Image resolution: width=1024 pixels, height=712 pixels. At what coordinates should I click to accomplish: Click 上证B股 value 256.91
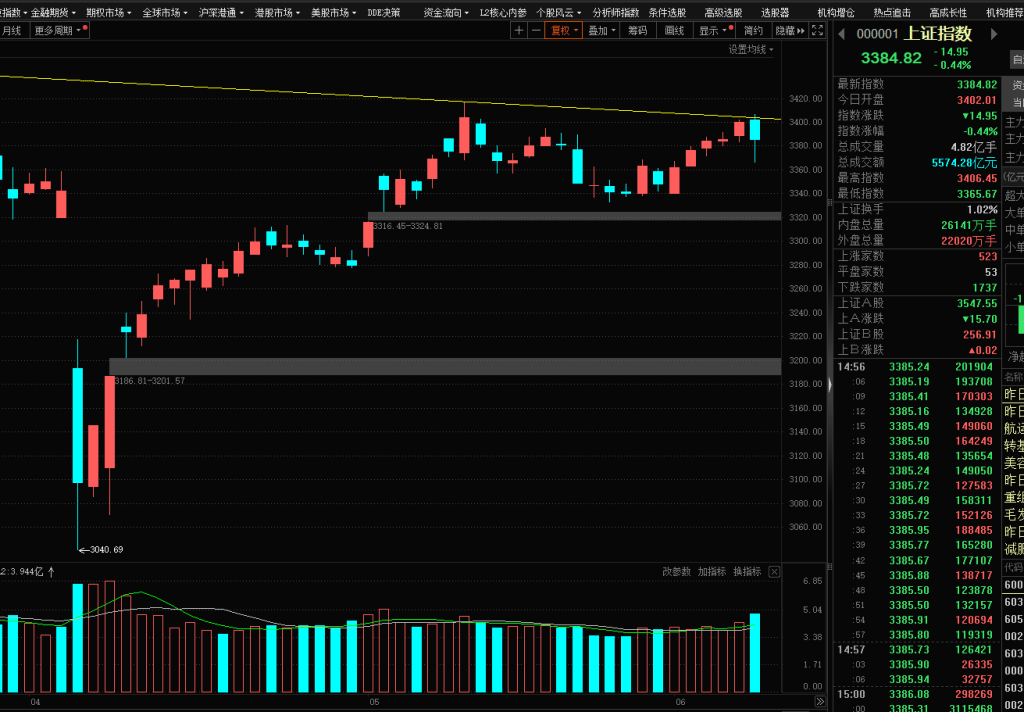(980, 334)
